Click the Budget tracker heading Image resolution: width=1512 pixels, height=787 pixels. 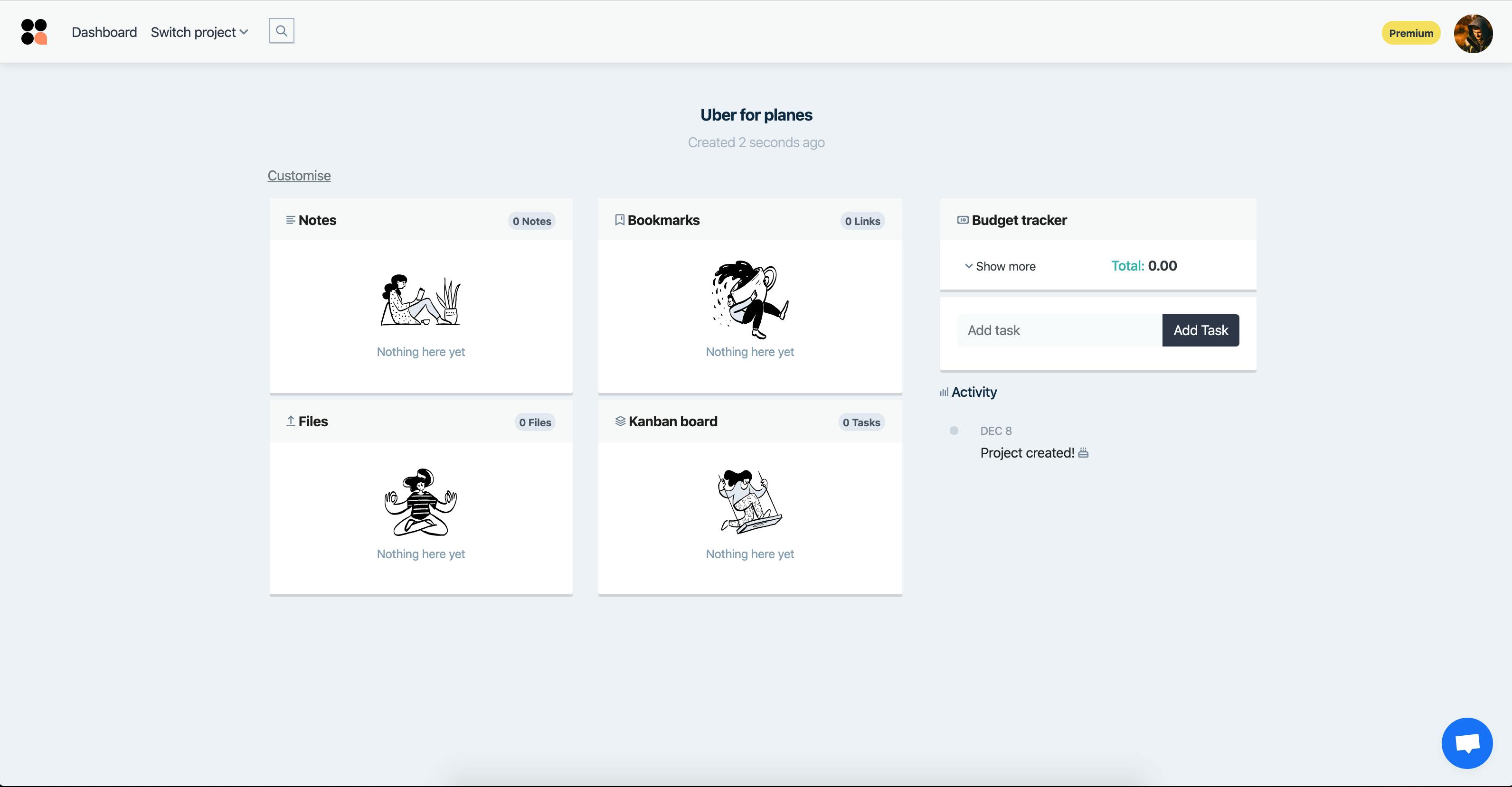[1019, 220]
